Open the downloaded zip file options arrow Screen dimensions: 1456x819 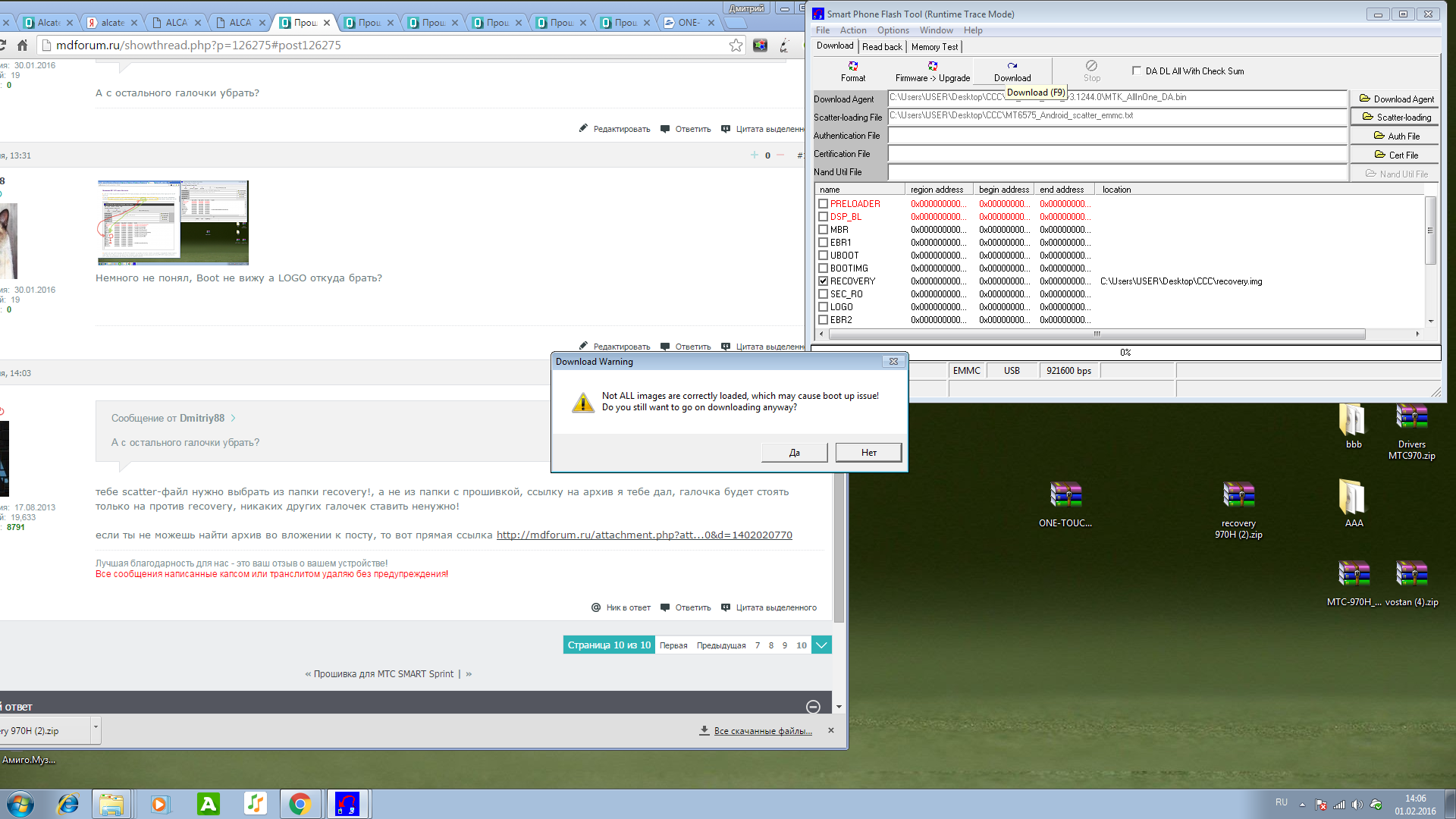(x=96, y=727)
